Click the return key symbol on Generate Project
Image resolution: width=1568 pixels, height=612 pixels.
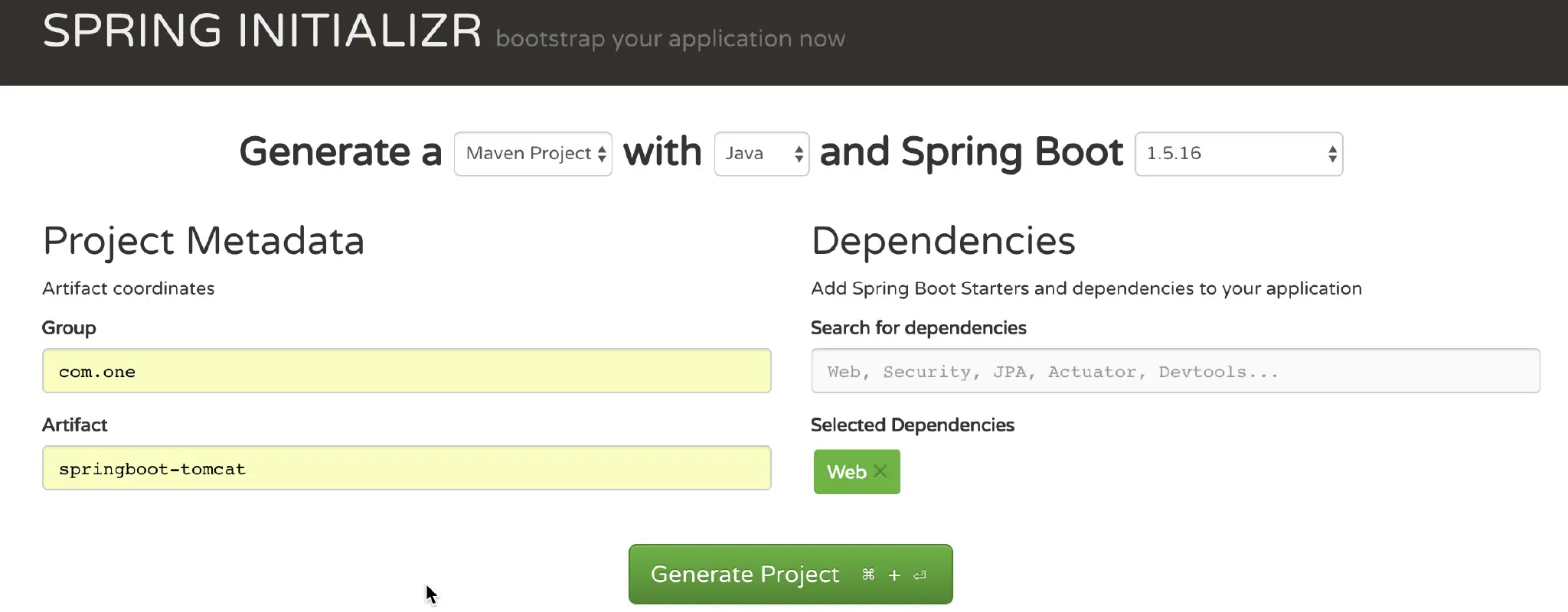coord(920,575)
